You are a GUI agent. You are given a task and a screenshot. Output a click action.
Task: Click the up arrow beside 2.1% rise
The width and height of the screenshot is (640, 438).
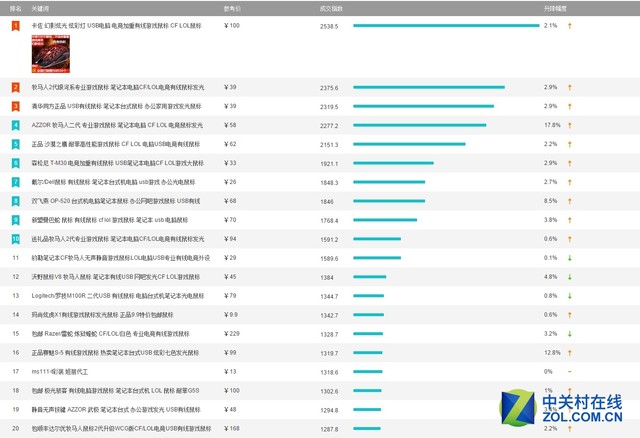click(x=569, y=26)
